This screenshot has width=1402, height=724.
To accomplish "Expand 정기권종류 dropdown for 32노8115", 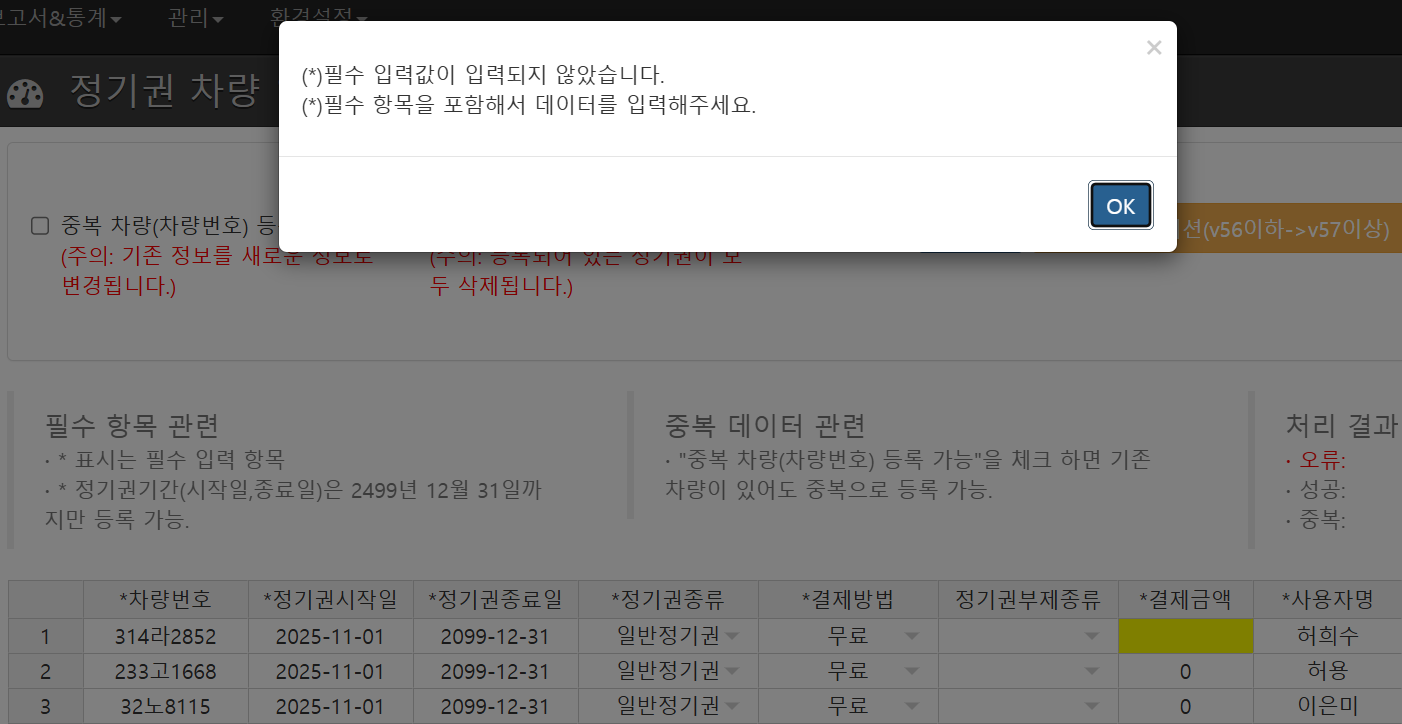I will 733,706.
